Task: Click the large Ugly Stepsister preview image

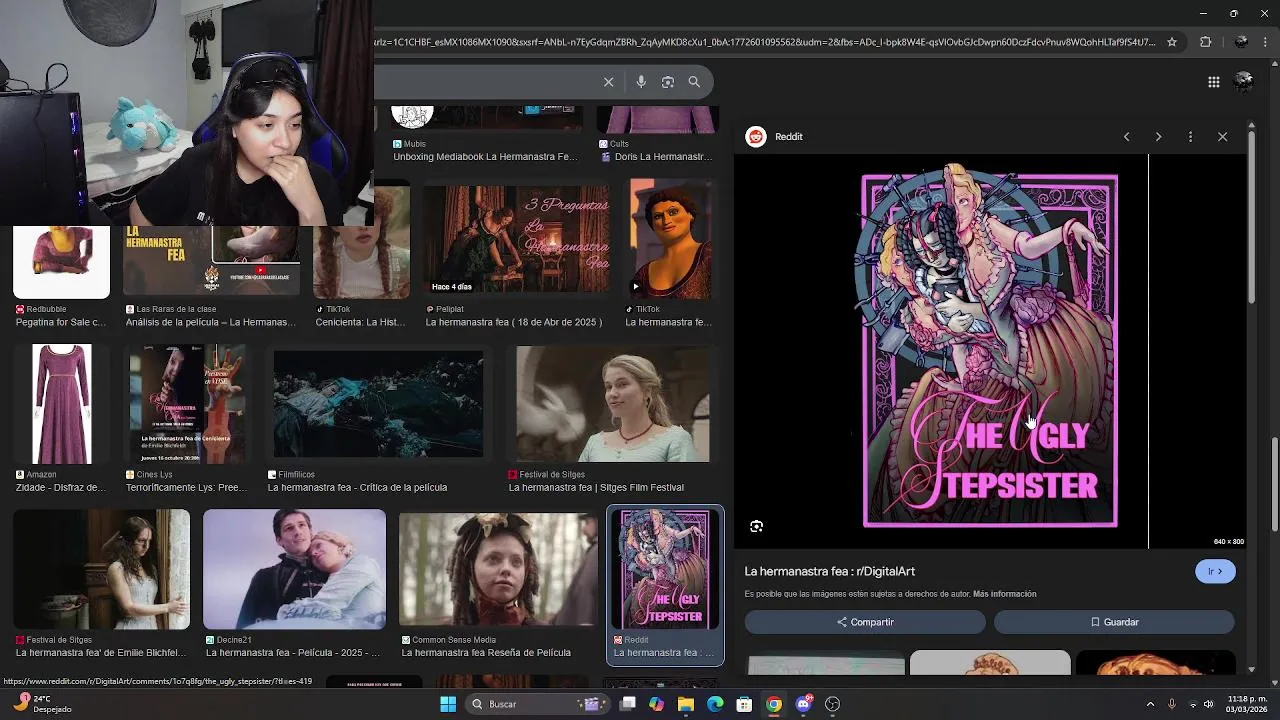Action: click(990, 350)
